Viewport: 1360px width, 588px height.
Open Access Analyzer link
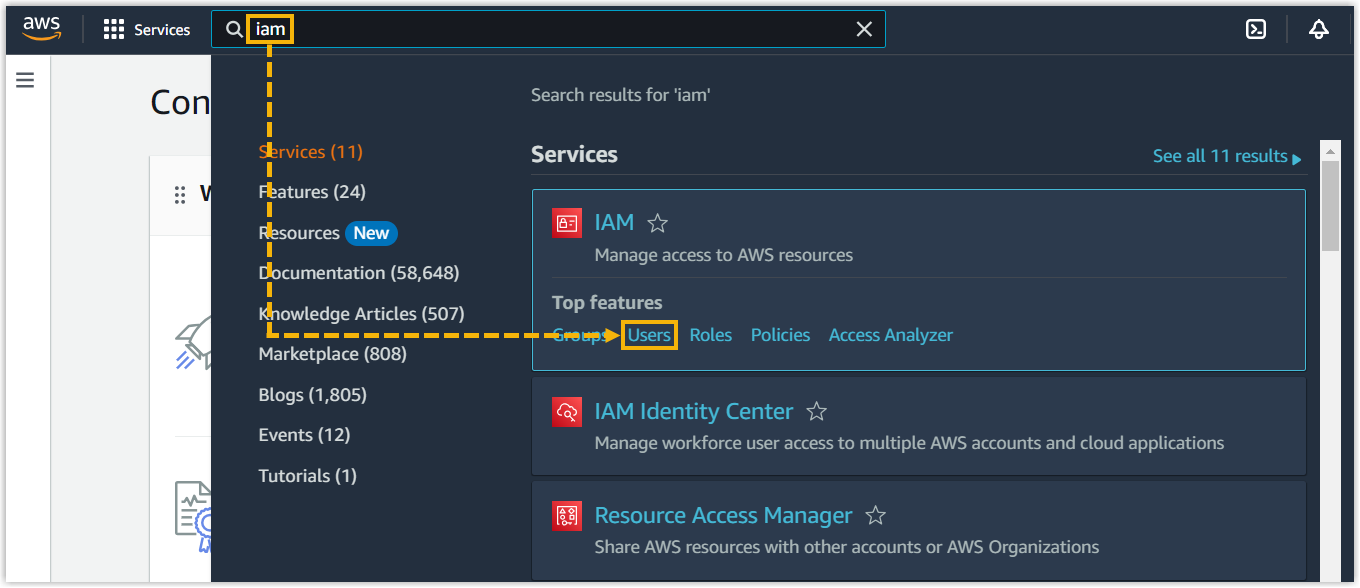(890, 335)
